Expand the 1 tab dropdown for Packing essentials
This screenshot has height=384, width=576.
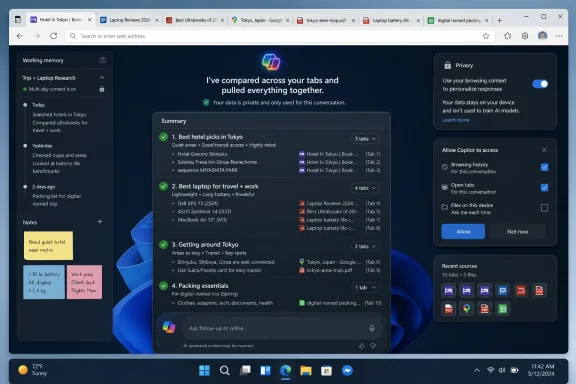[x=365, y=287]
